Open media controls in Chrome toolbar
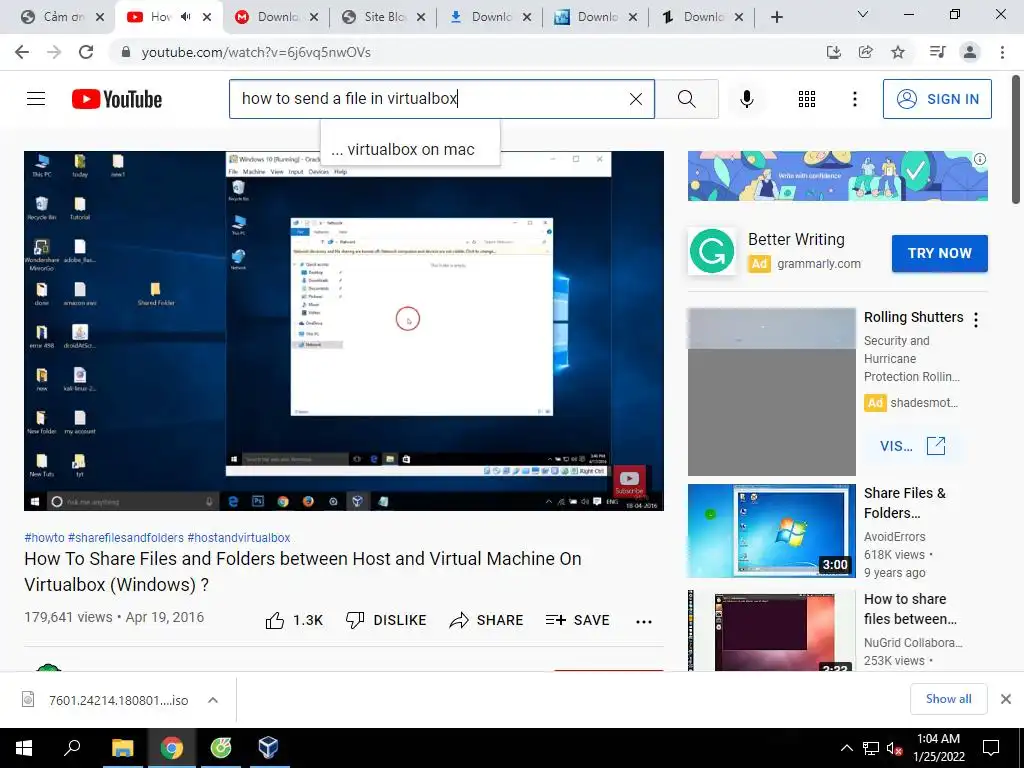 click(937, 52)
